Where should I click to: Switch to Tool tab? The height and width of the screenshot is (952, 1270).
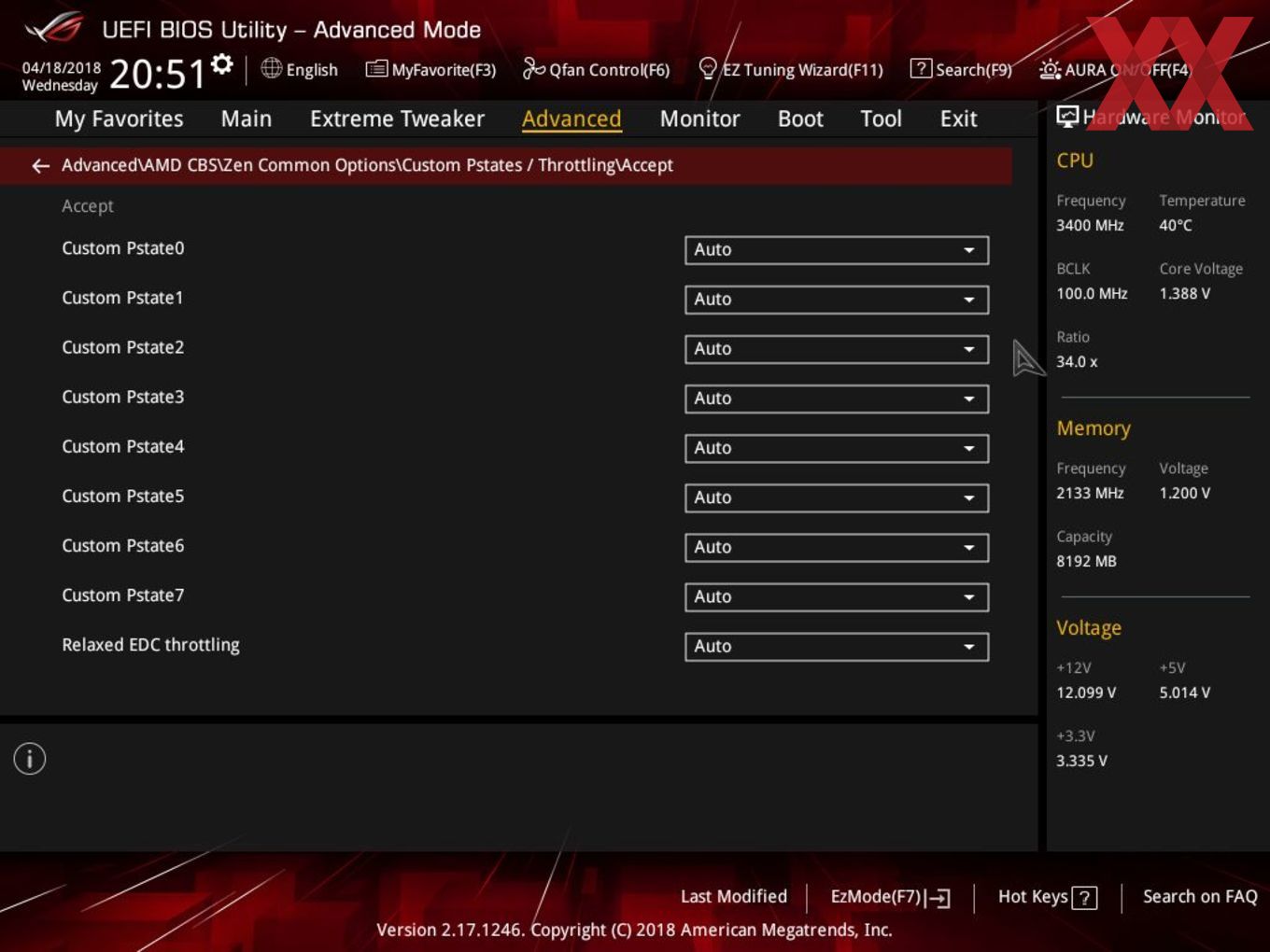(x=881, y=119)
